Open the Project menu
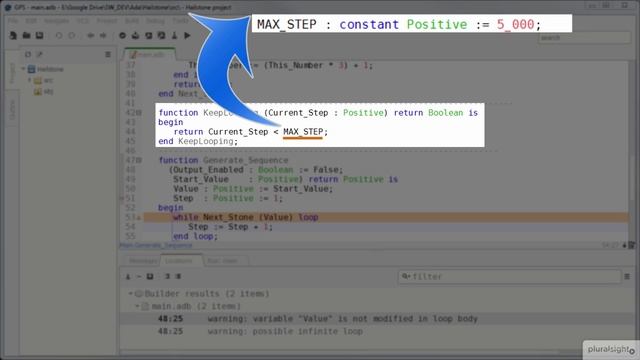This screenshot has width=640, height=360. (107, 20)
